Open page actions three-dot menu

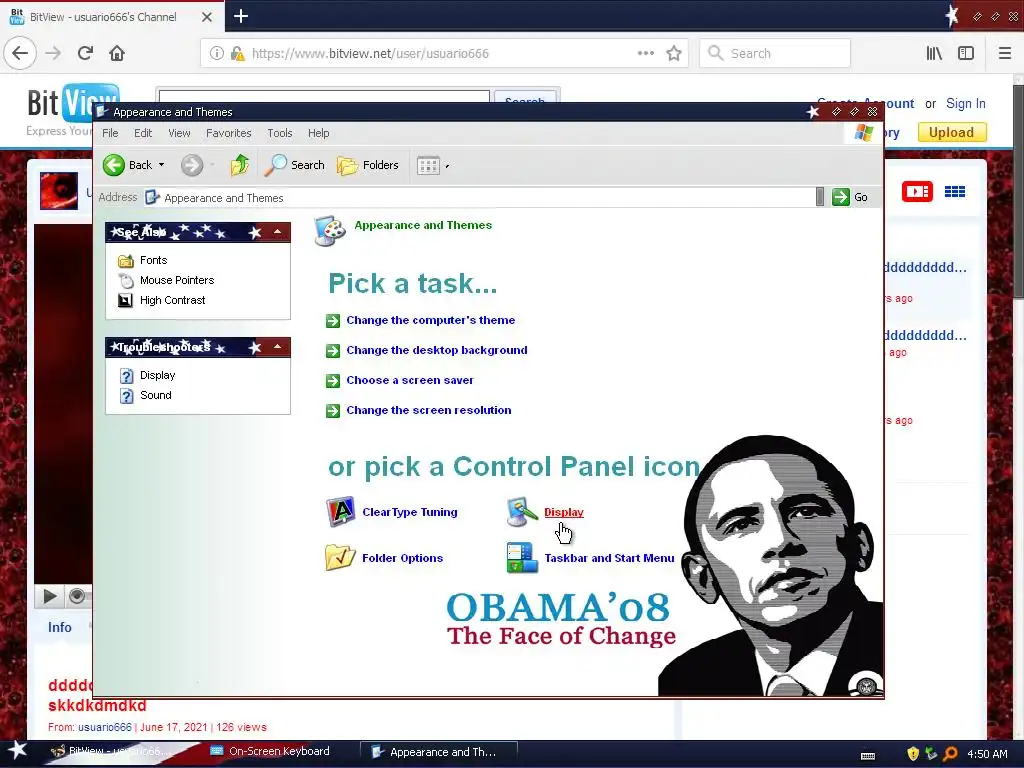[x=645, y=54]
